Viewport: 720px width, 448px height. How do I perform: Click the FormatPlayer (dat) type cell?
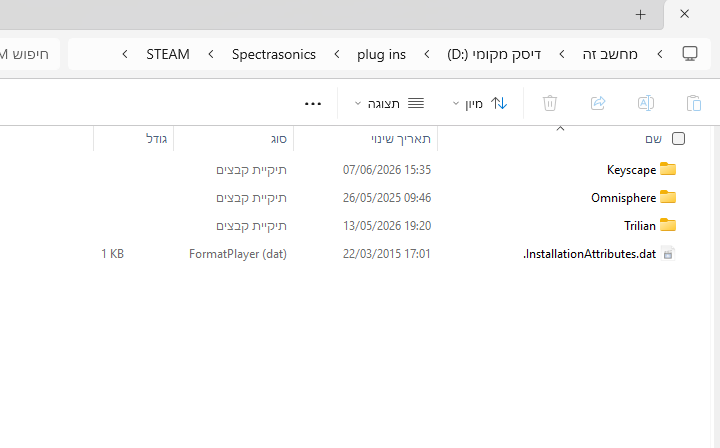click(238, 254)
